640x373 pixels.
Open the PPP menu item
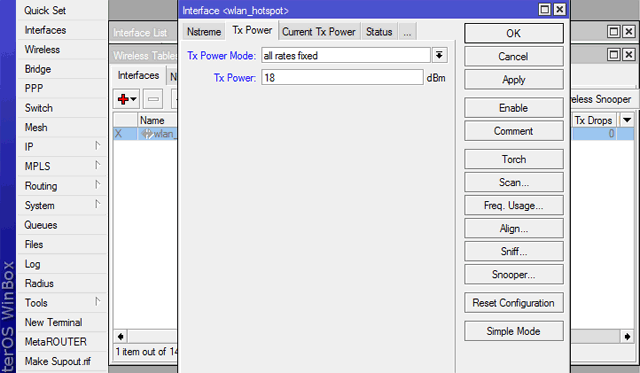tap(62, 88)
